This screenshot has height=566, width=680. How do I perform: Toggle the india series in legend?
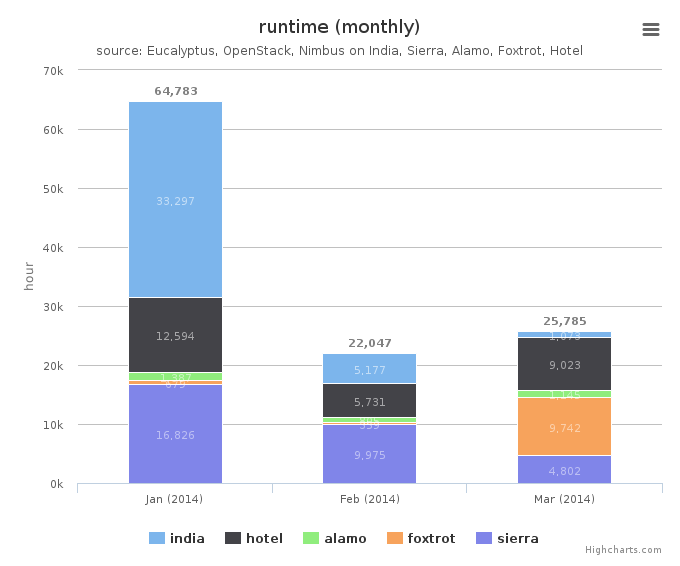click(177, 538)
